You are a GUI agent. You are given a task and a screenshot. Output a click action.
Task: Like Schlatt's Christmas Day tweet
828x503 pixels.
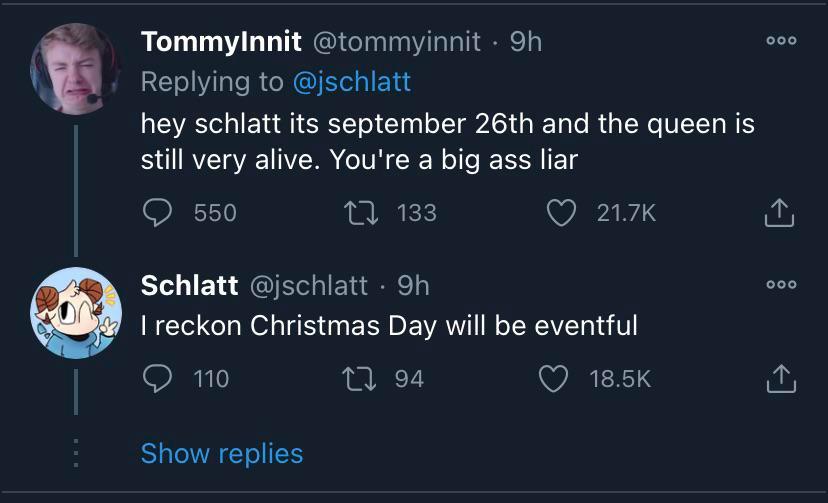point(555,378)
